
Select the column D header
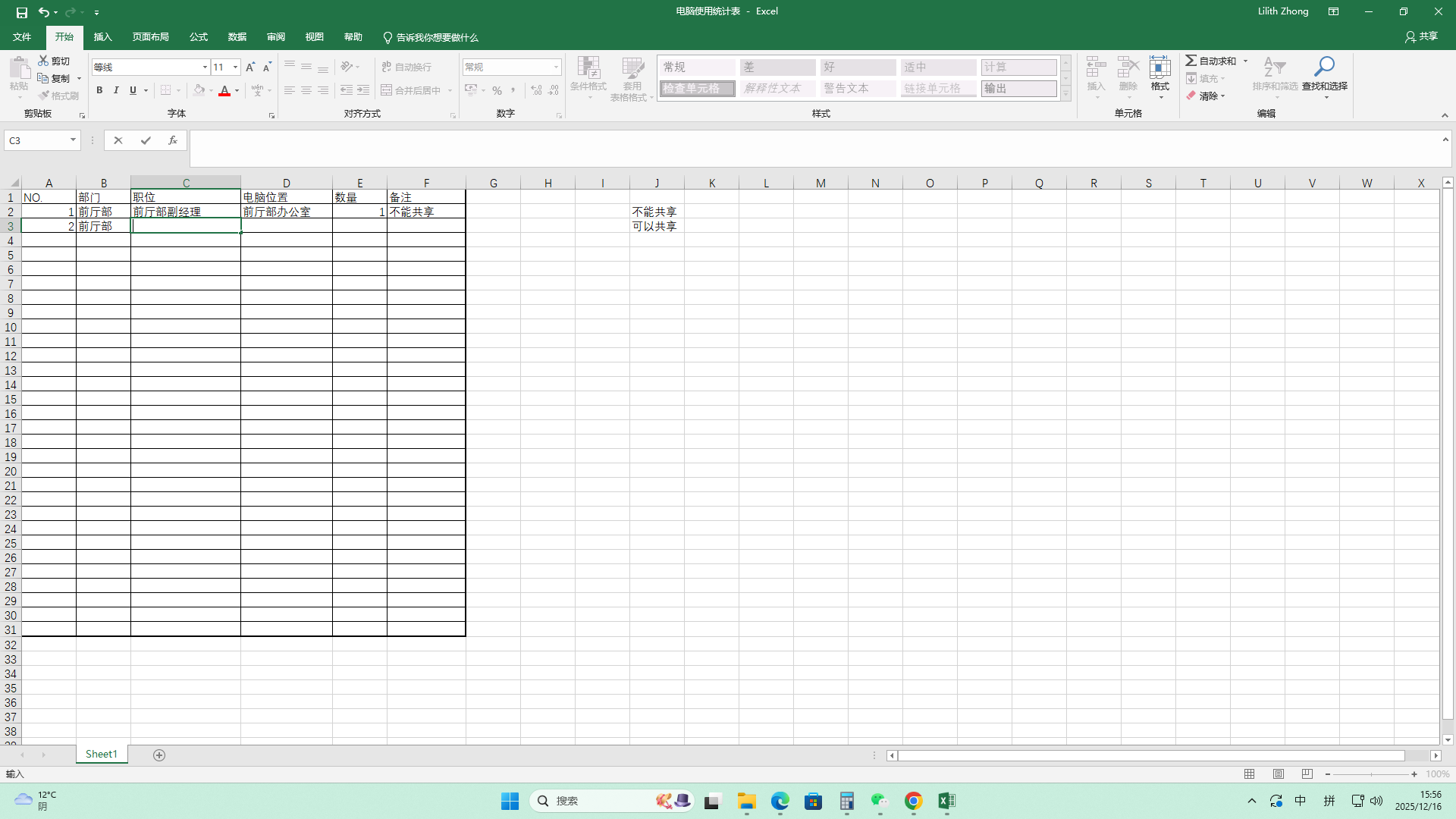286,183
